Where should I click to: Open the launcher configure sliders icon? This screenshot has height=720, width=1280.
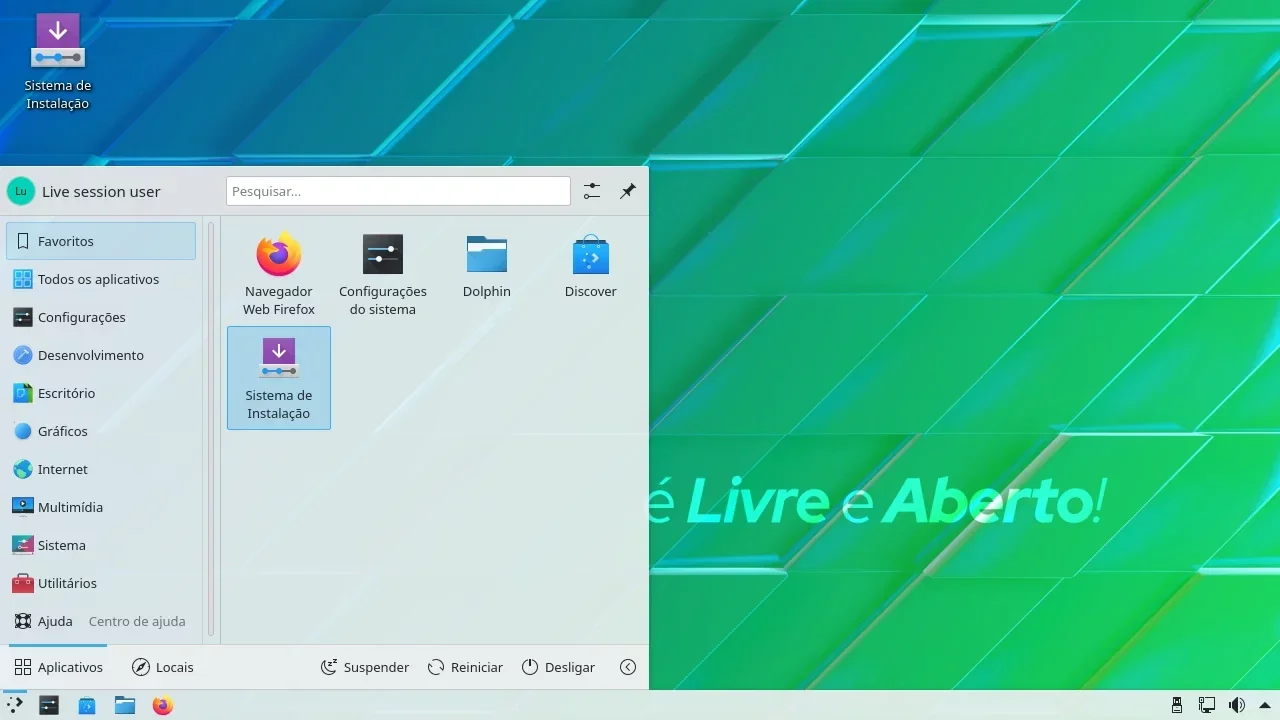[x=592, y=191]
